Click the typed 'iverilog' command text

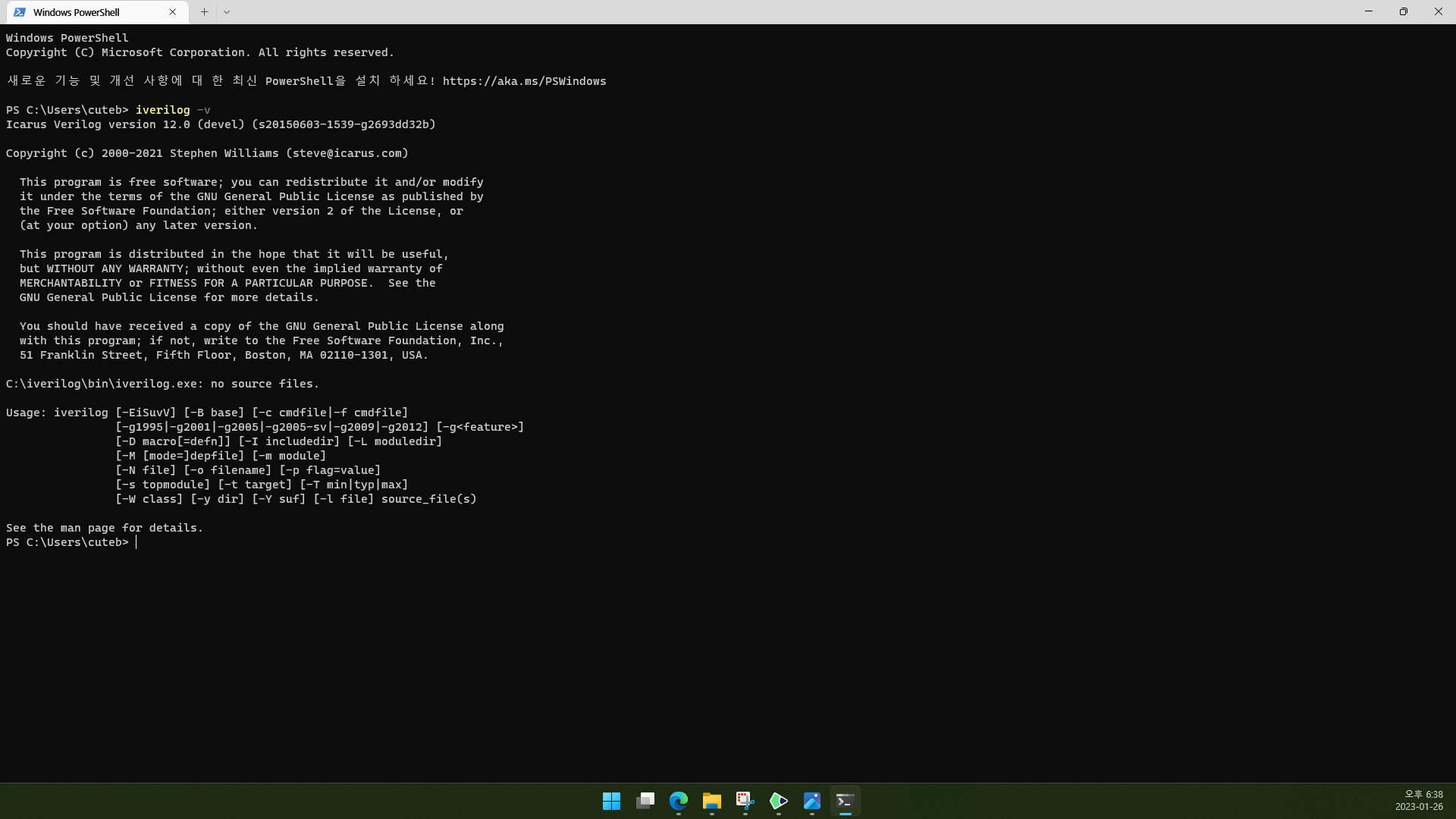163,110
